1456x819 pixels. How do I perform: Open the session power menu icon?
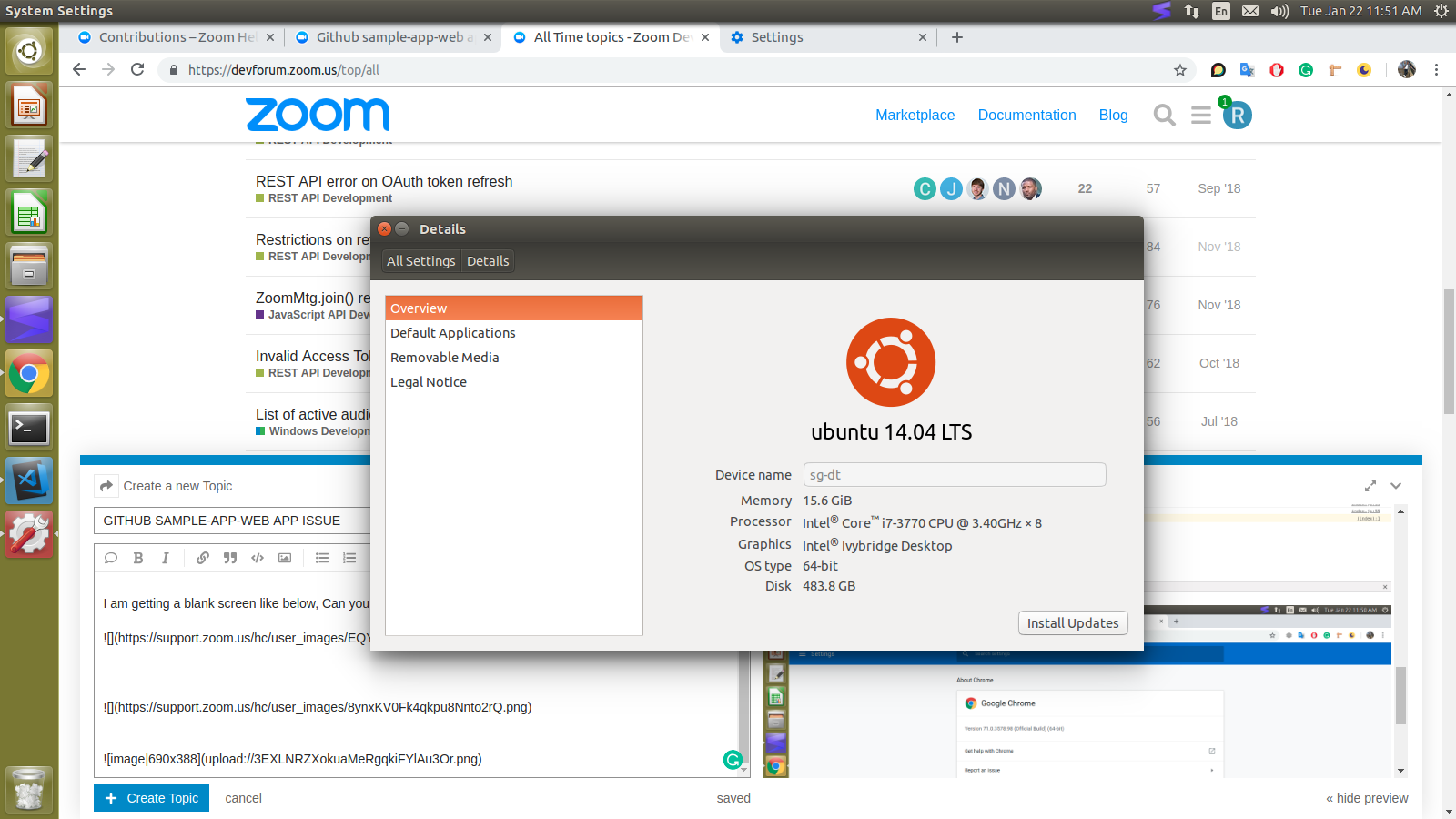(x=1441, y=11)
